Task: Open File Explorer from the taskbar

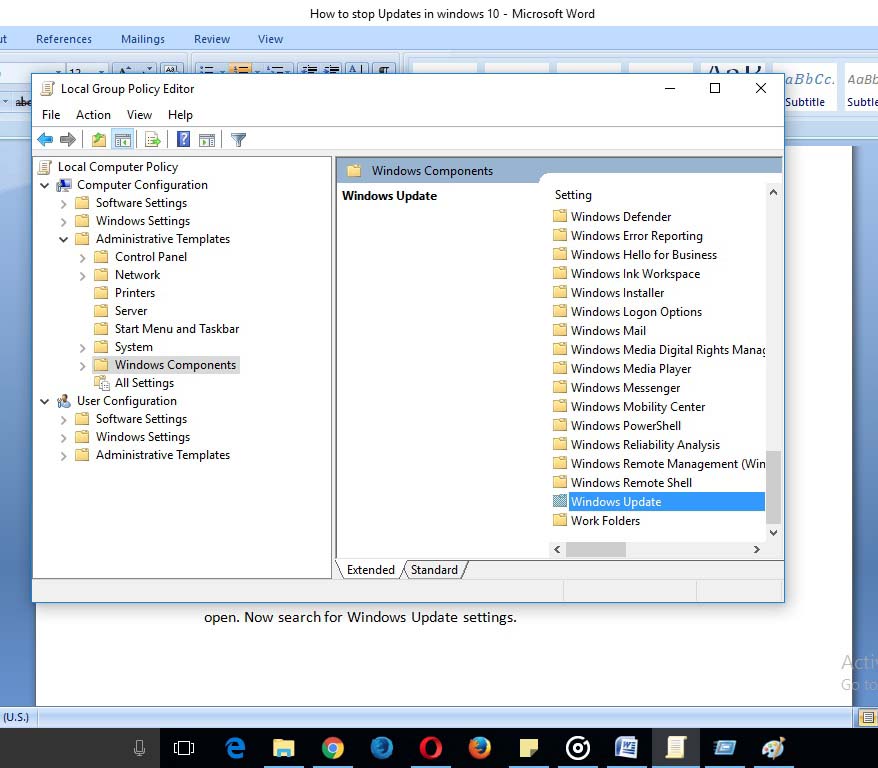Action: click(284, 748)
